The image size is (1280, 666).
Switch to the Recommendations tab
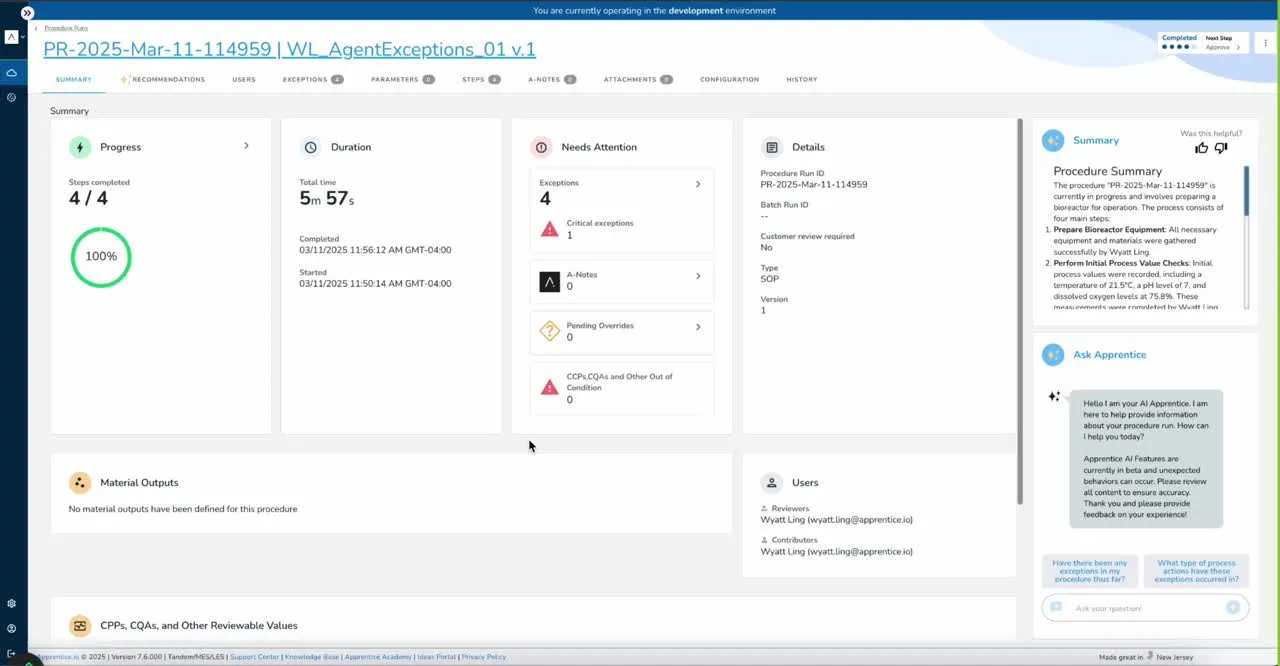tap(163, 79)
